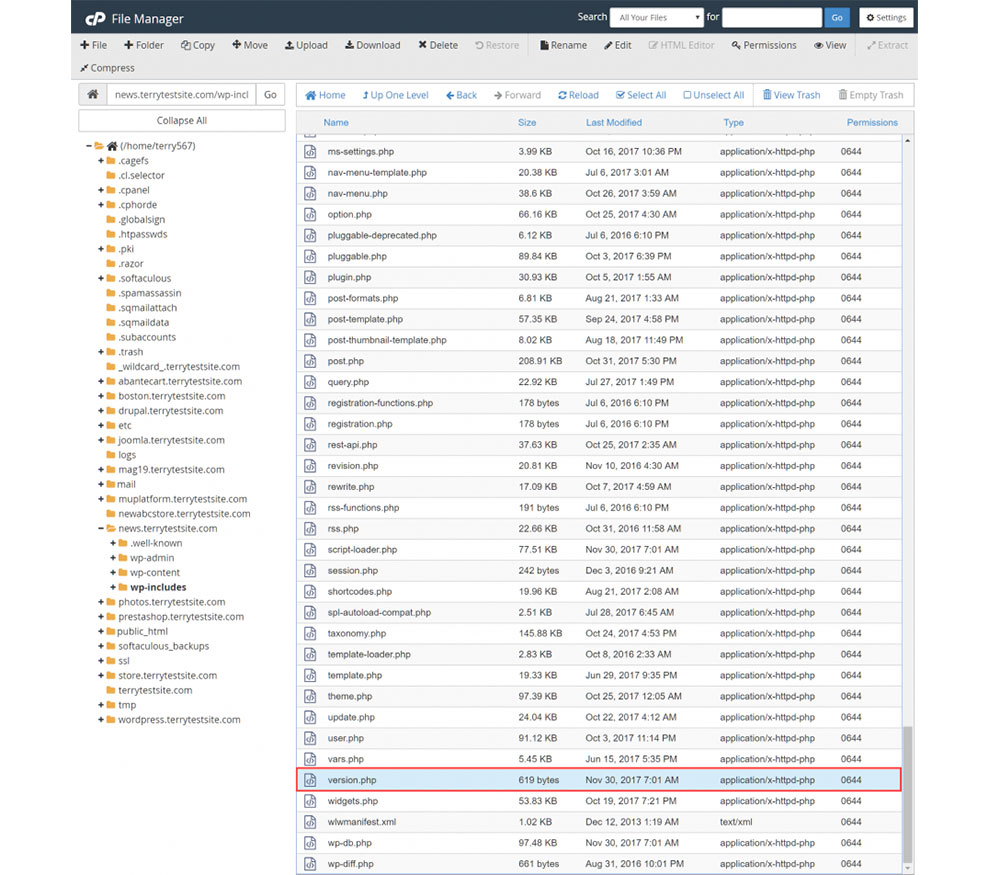Create a new Folder from toolbar
The width and height of the screenshot is (1000, 875).
(x=143, y=45)
